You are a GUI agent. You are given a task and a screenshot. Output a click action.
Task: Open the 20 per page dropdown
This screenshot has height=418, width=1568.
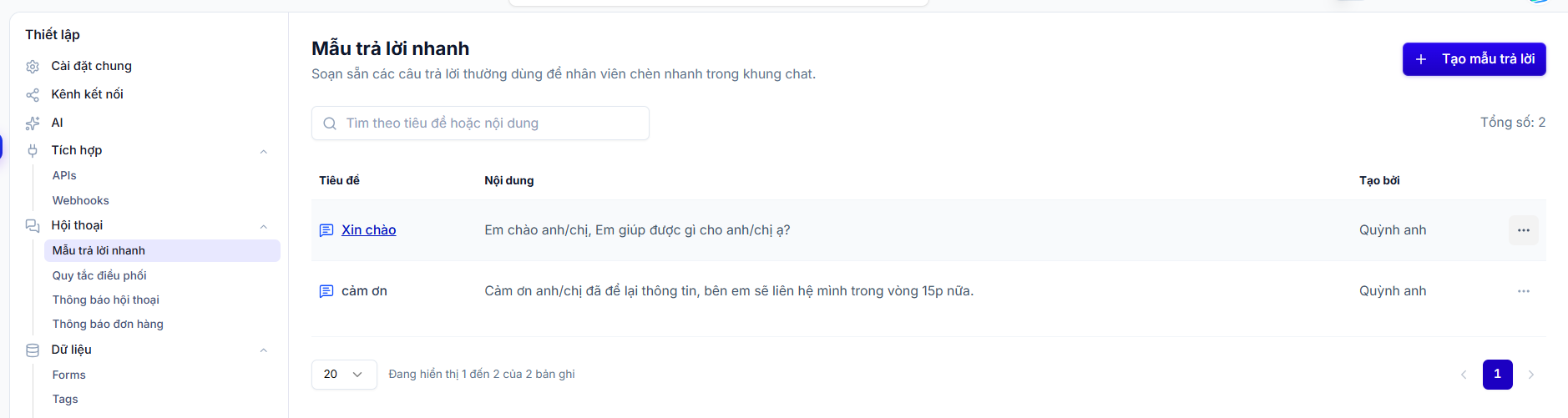click(x=344, y=375)
